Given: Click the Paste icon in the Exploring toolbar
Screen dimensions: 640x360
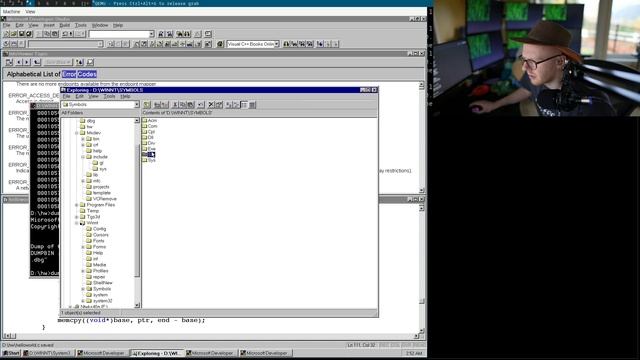Looking at the screenshot, I should 190,104.
